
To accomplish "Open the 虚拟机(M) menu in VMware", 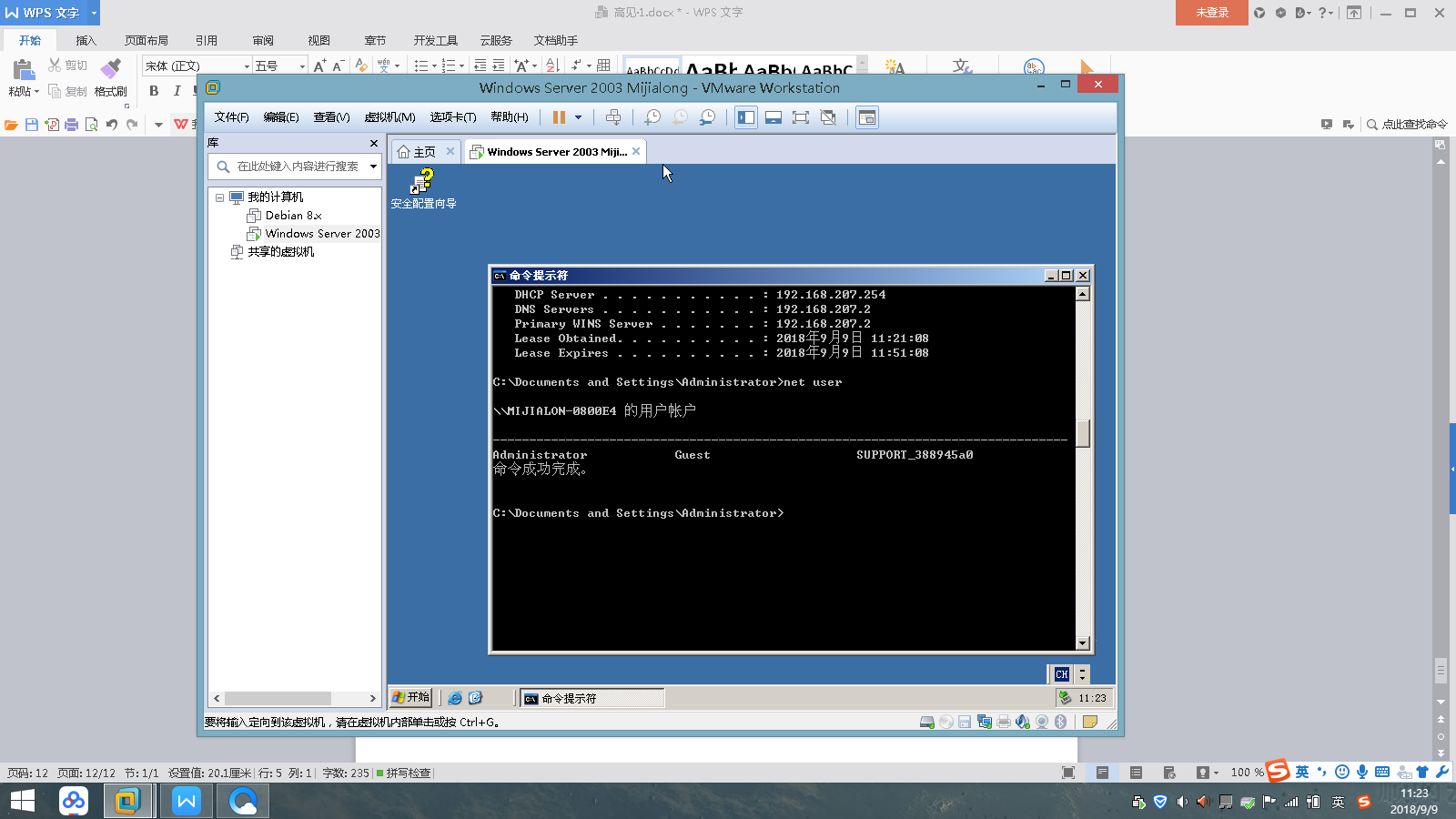I will coord(389,117).
